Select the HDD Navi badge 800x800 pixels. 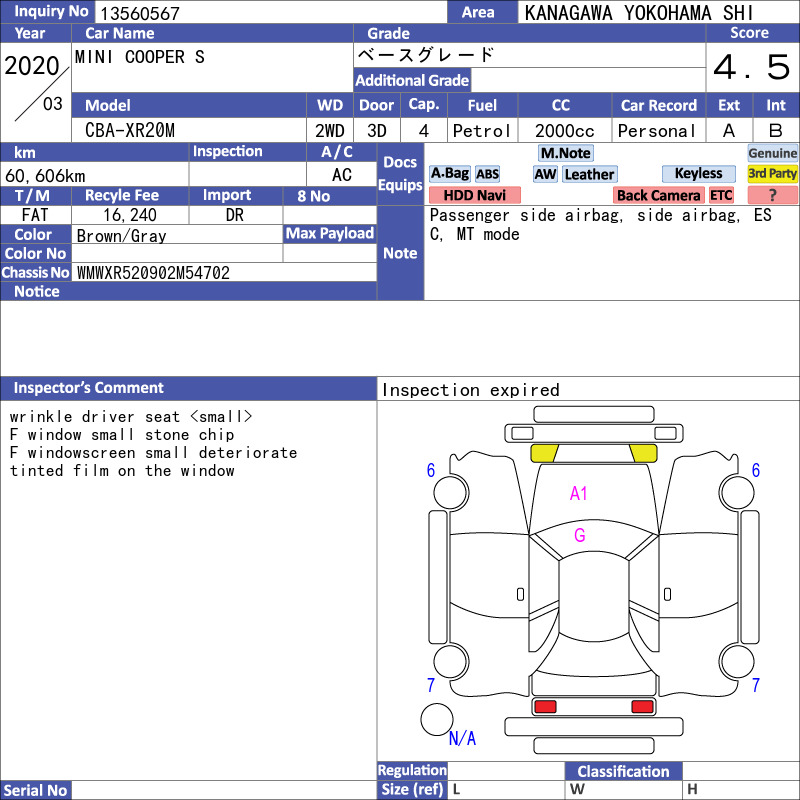click(x=474, y=195)
